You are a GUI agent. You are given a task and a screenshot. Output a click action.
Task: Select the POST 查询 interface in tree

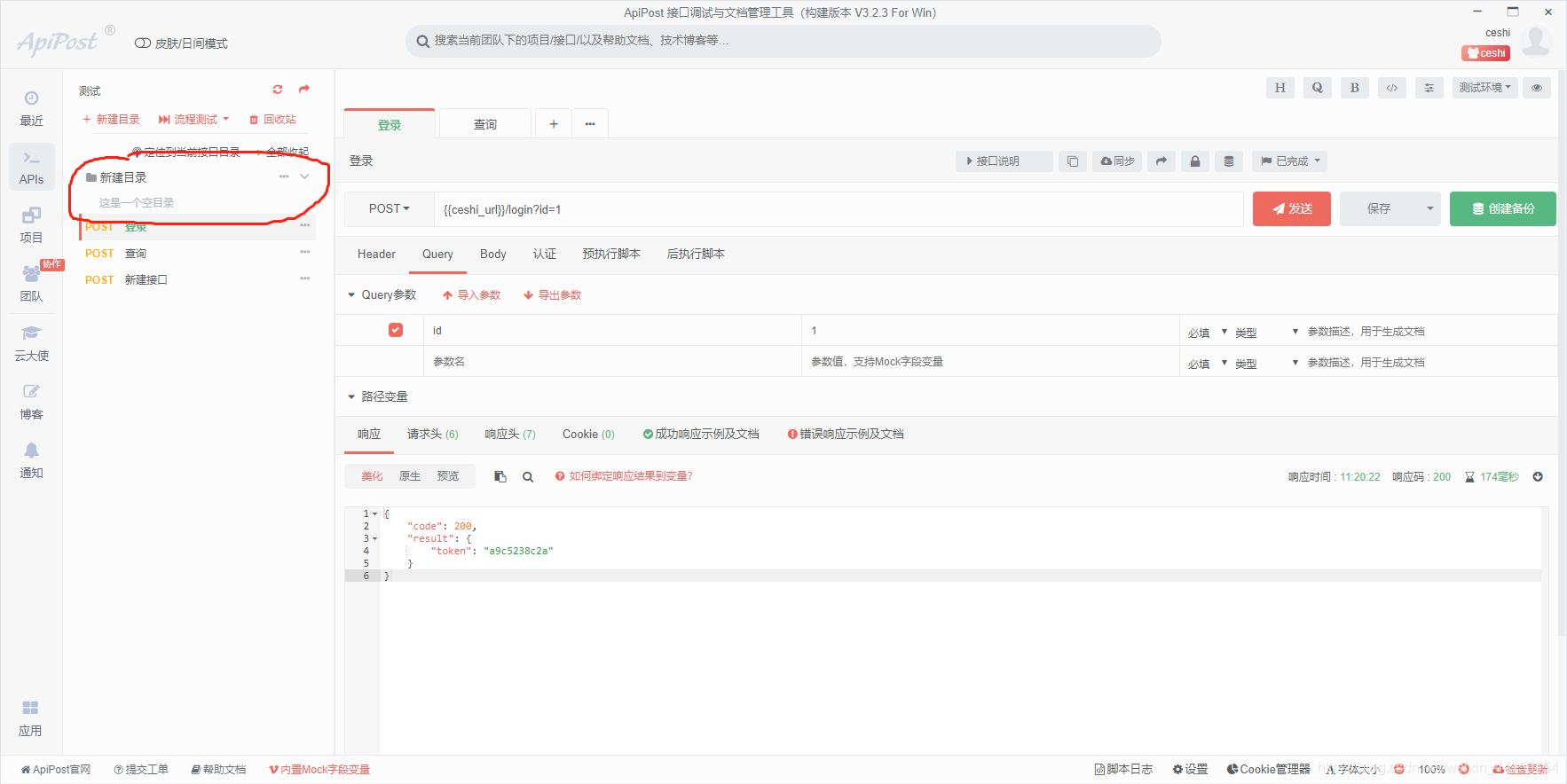(197, 254)
